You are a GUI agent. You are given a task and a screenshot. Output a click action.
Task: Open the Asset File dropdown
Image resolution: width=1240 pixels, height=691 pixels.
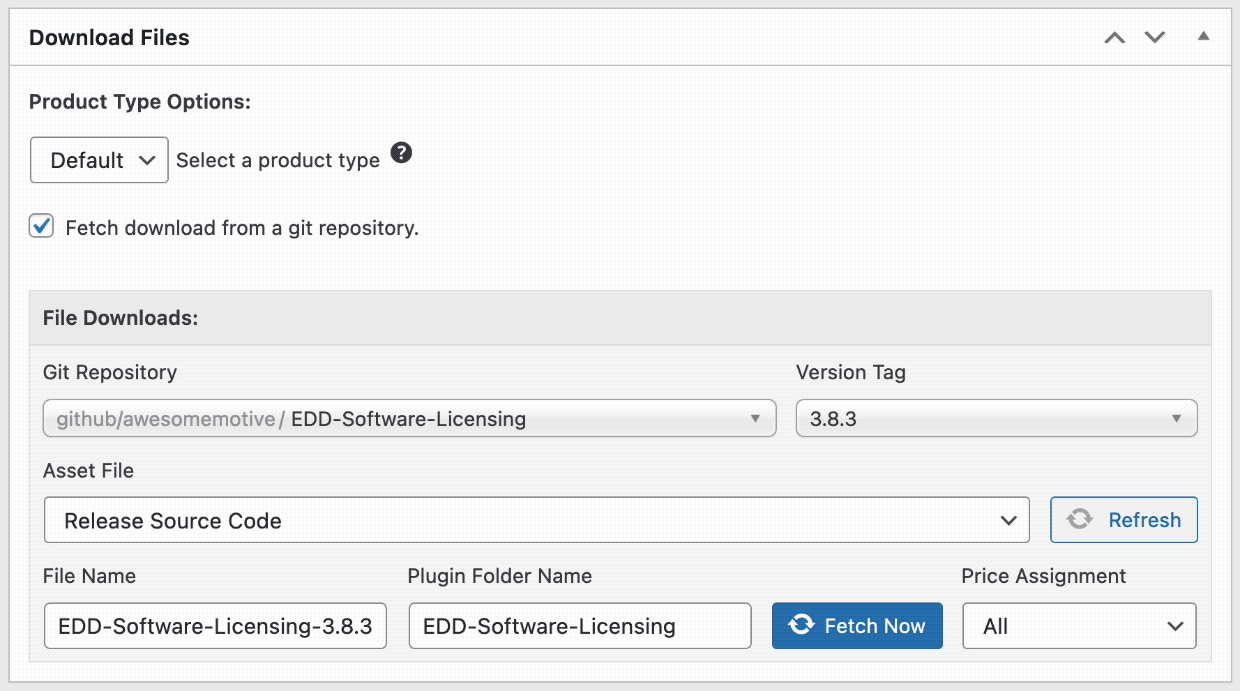pos(536,520)
